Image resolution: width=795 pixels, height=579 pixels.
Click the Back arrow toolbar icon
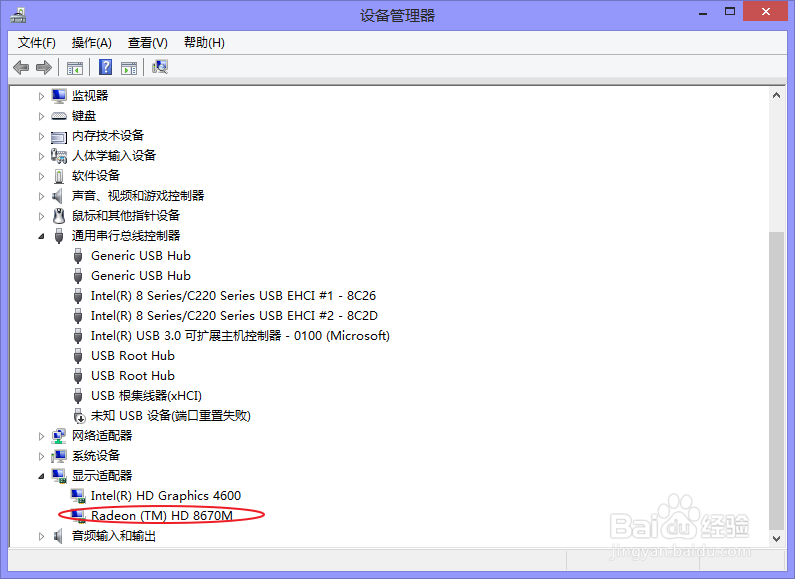click(21, 67)
